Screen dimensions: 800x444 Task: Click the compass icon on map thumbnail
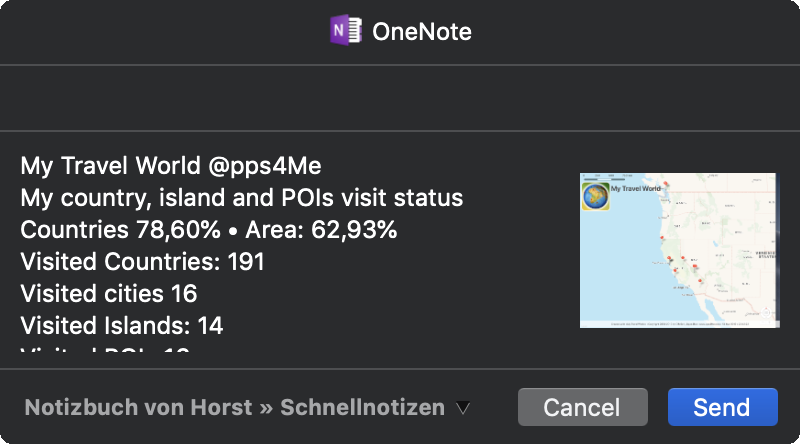coord(766,313)
